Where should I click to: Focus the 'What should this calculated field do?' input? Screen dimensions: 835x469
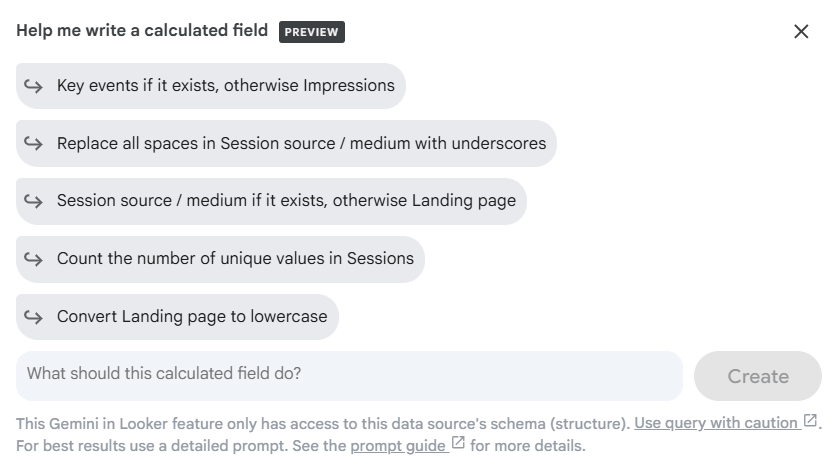point(349,375)
